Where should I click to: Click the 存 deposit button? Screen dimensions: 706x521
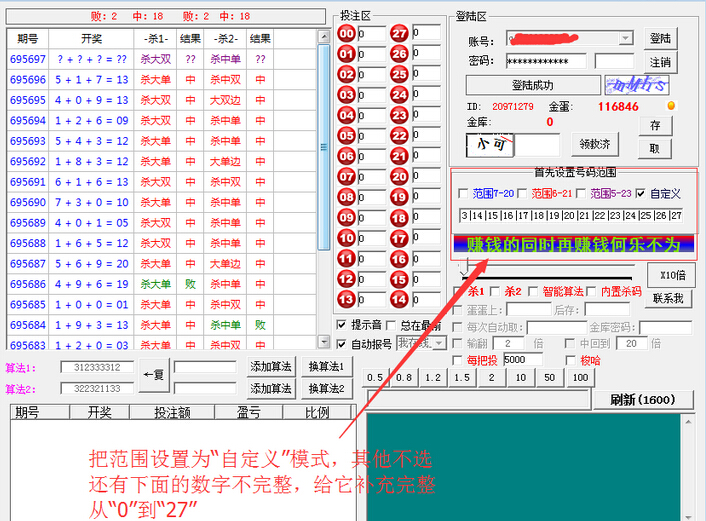point(655,125)
